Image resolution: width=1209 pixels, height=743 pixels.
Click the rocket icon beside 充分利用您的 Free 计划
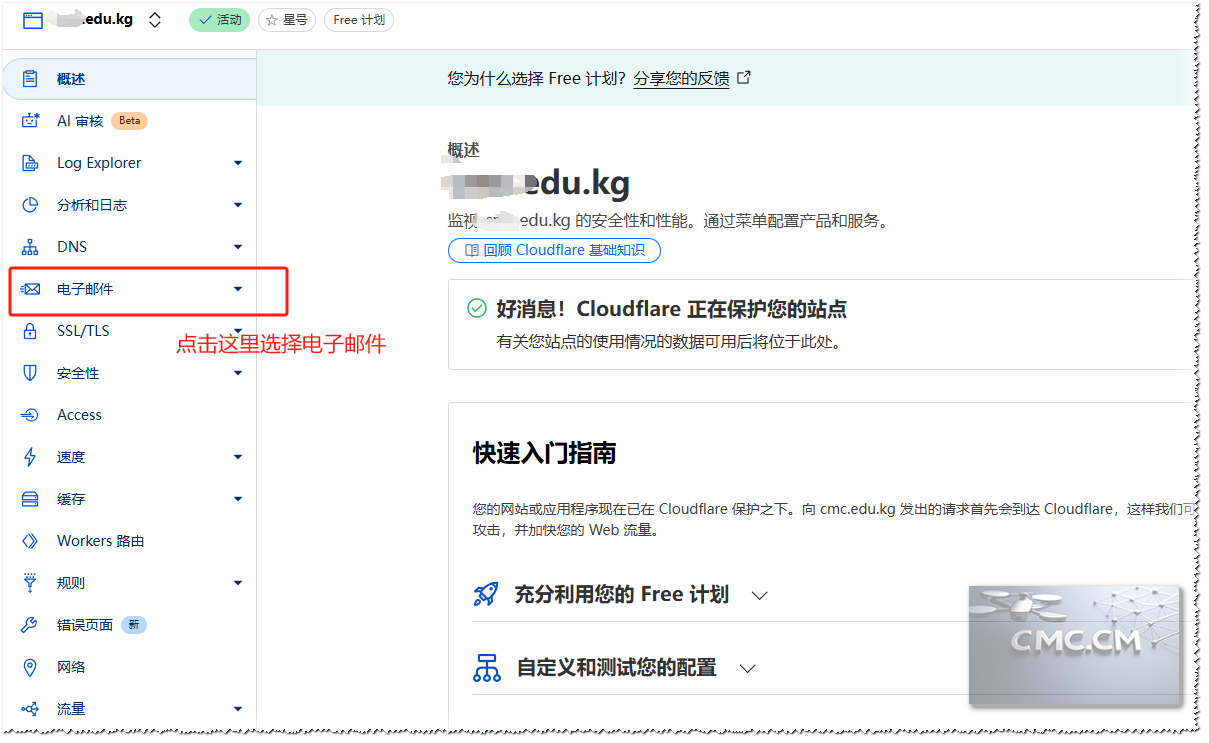486,594
